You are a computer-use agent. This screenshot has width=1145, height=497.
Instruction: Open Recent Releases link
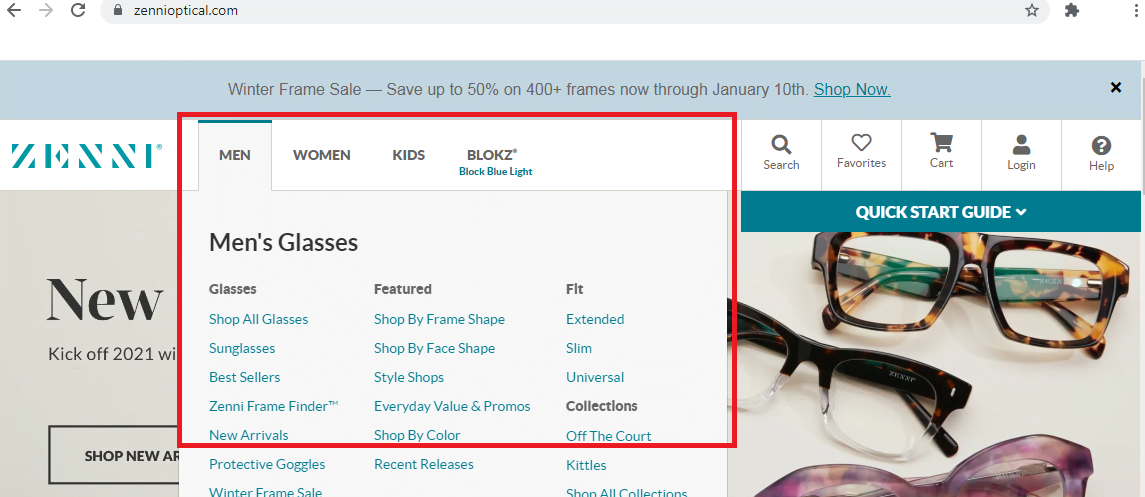click(x=424, y=464)
